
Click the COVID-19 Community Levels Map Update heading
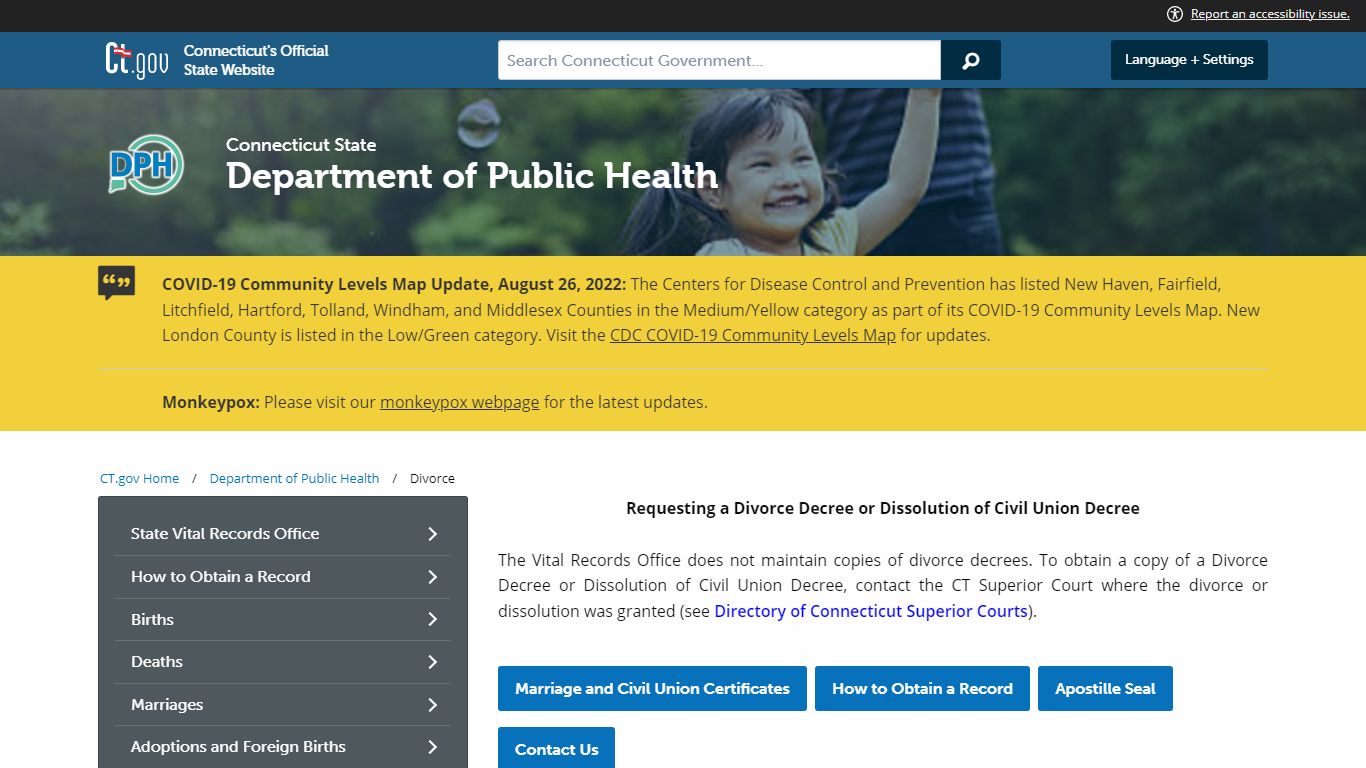pos(394,284)
